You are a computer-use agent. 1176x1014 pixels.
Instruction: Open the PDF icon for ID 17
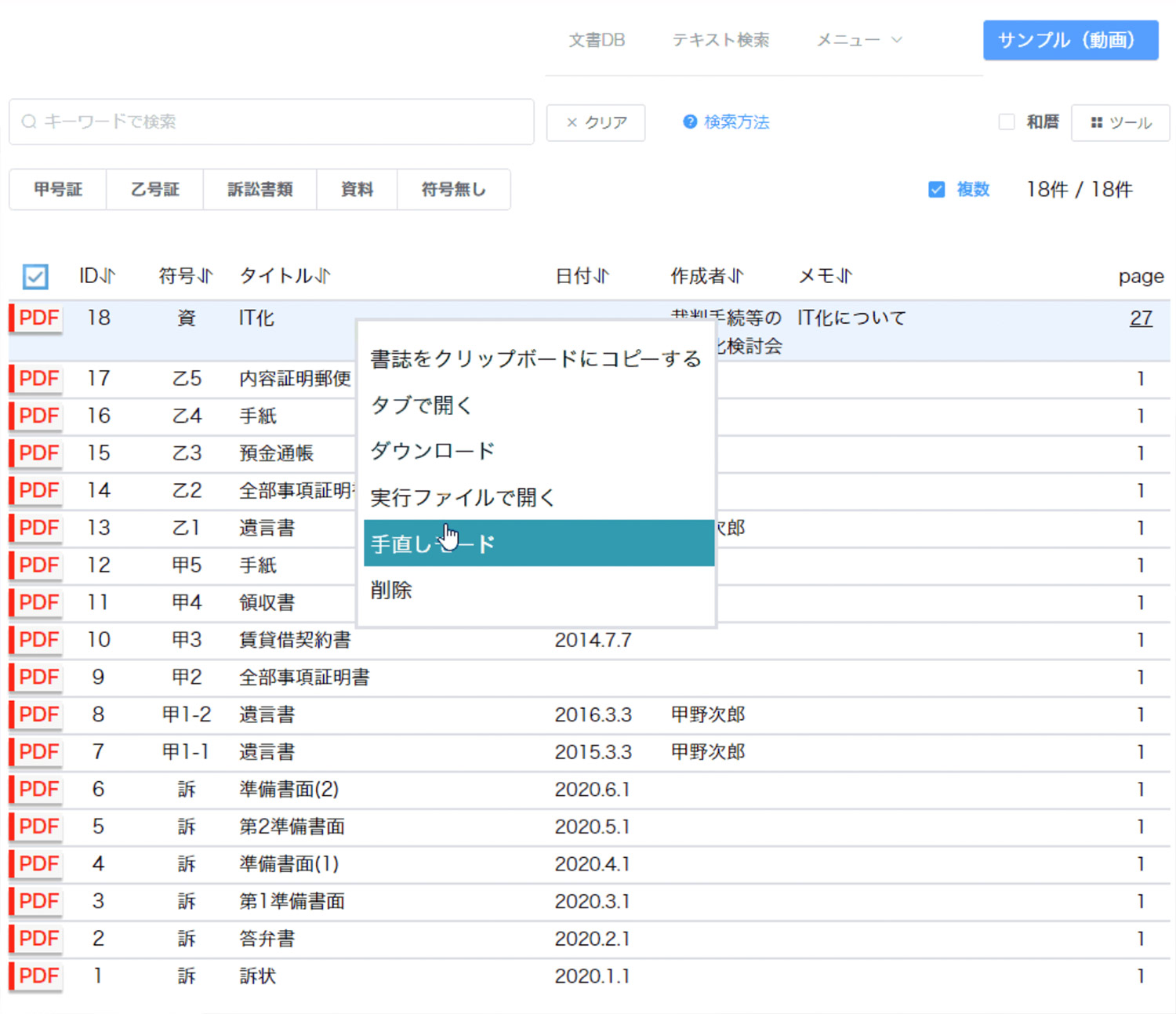(36, 379)
